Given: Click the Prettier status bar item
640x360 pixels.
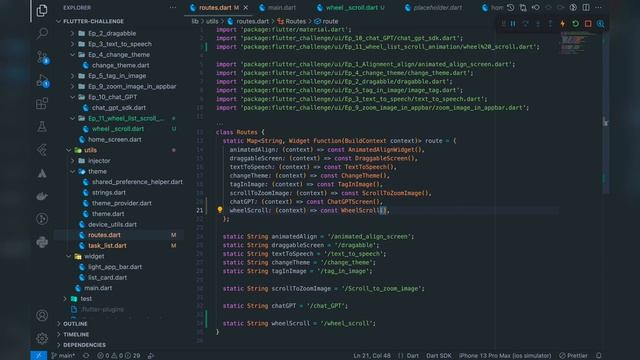Looking at the screenshot, I should click(573, 356).
